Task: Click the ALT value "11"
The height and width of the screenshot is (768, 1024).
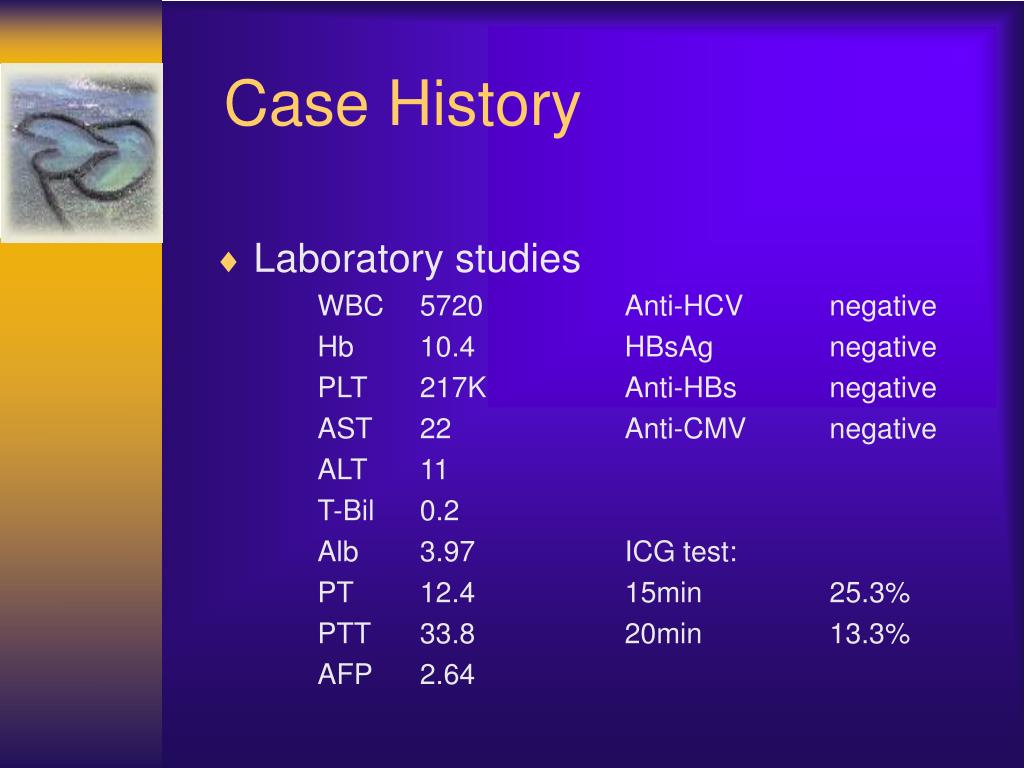Action: (434, 470)
